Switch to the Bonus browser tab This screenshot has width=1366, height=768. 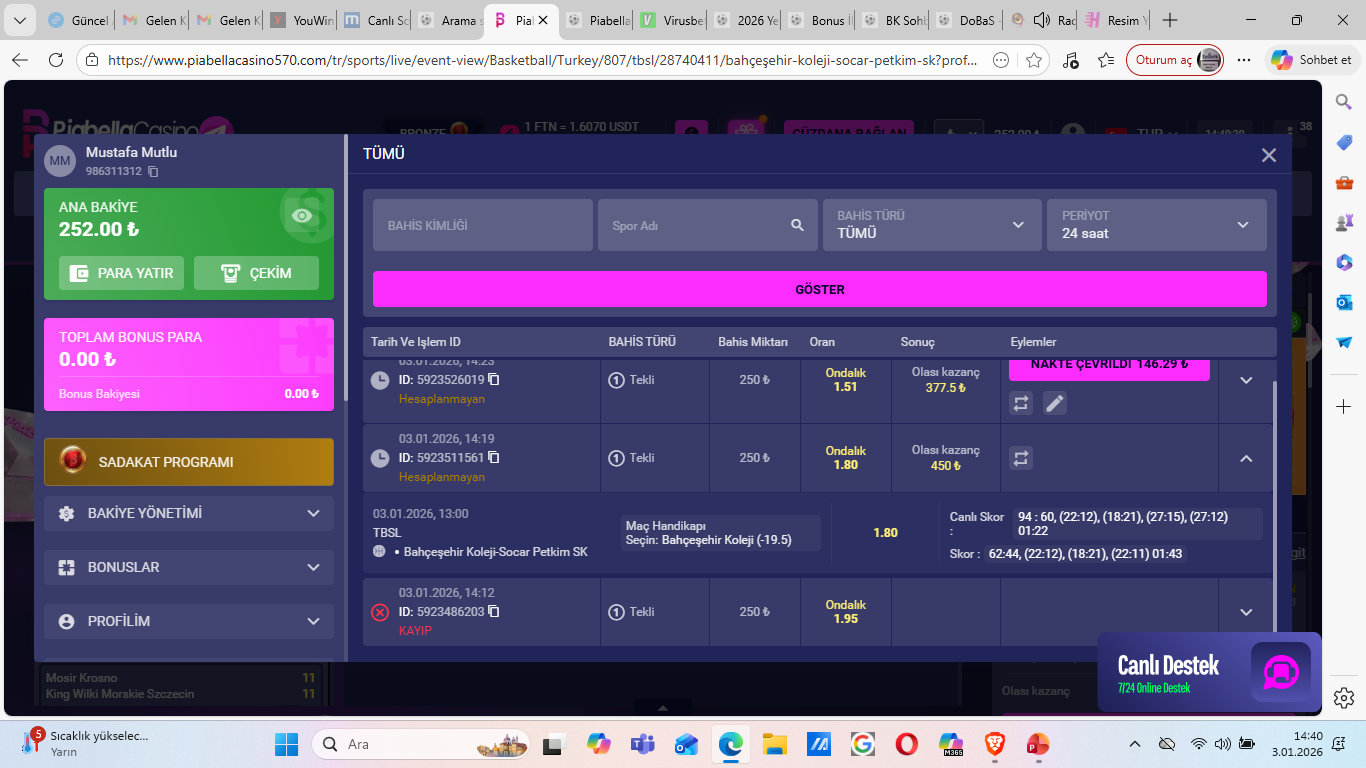[820, 20]
